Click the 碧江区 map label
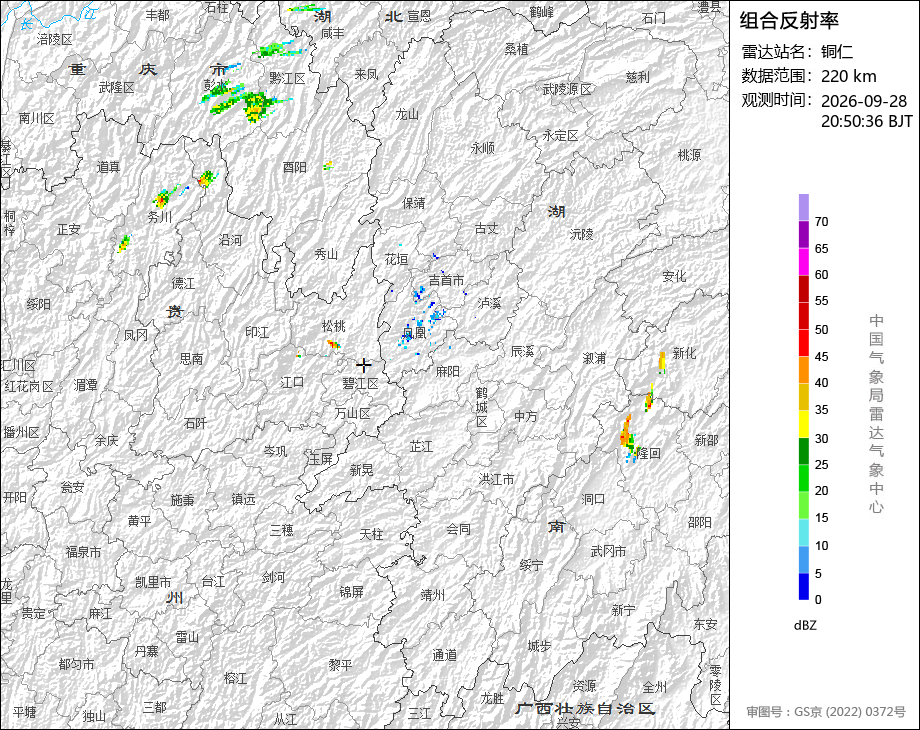Screen dimensions: 920x730 click(x=360, y=384)
